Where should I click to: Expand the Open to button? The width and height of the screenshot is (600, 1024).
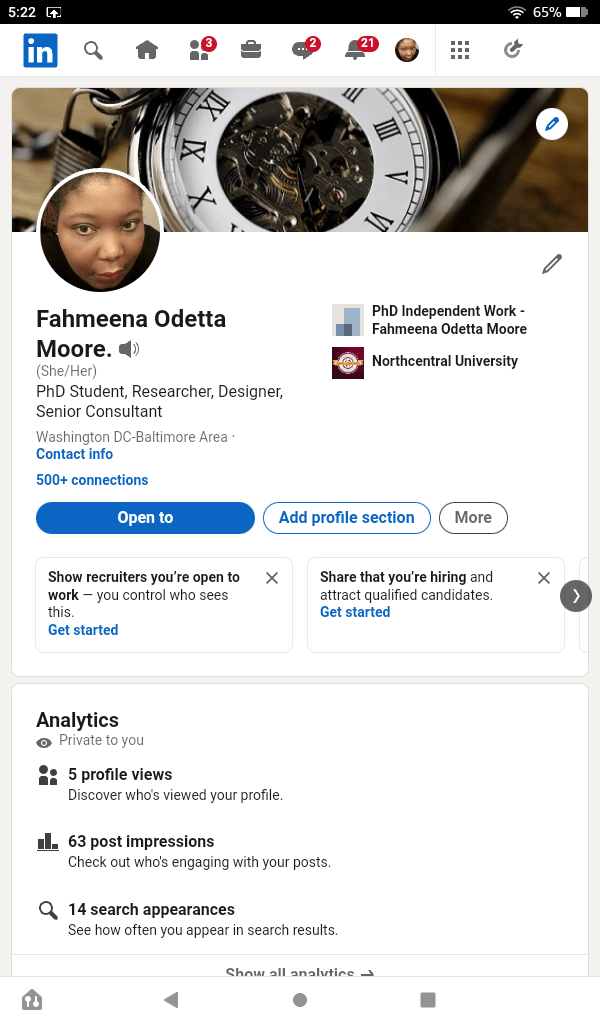pyautogui.click(x=145, y=518)
